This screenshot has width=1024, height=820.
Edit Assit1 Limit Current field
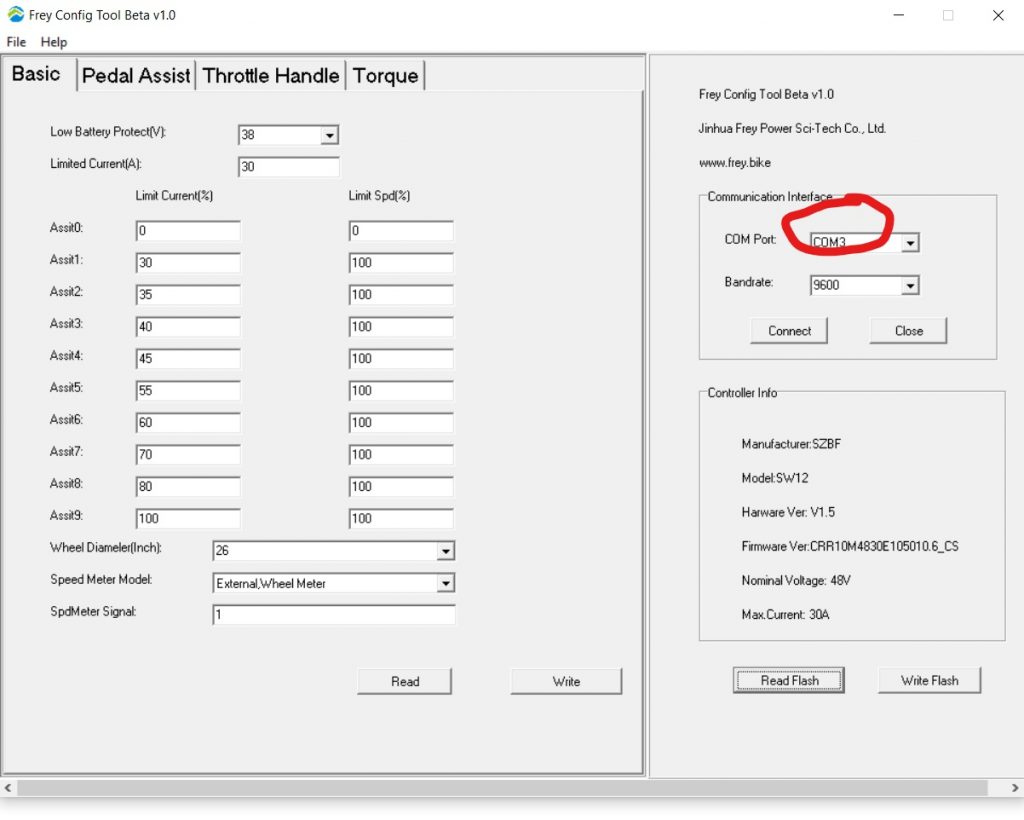pyautogui.click(x=188, y=262)
